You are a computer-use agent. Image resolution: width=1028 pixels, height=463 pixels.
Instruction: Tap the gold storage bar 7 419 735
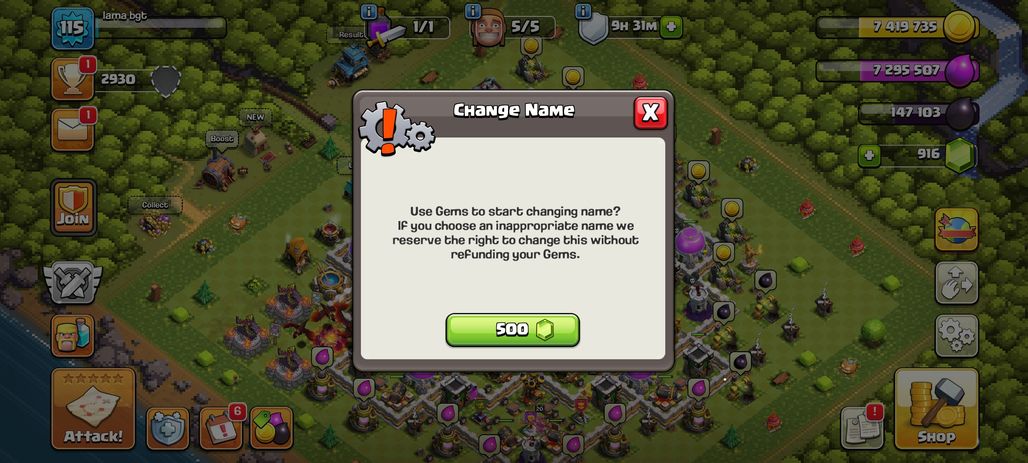pos(898,28)
